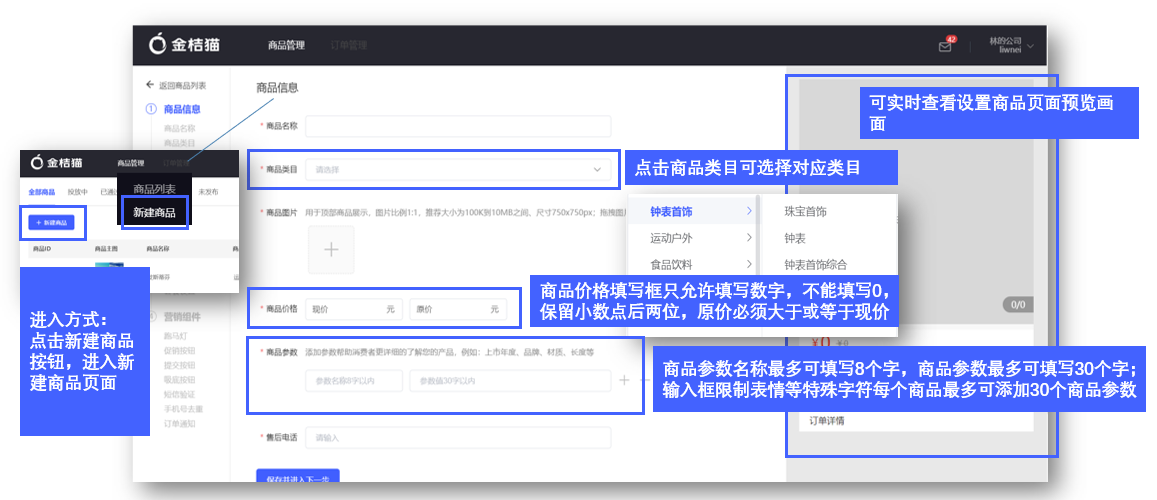The image size is (1157, 500).
Task: Click the 金桔猫 logo in main header
Action: [x=185, y=45]
